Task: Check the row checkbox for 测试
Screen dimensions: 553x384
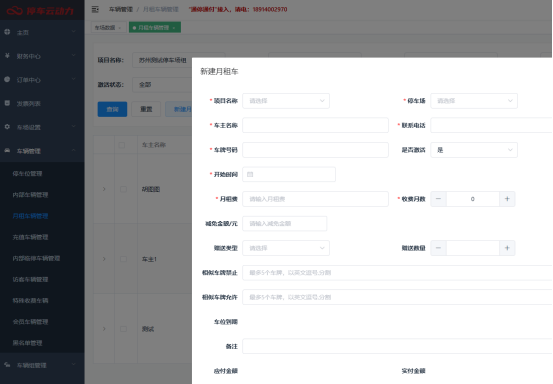Action: click(x=123, y=329)
